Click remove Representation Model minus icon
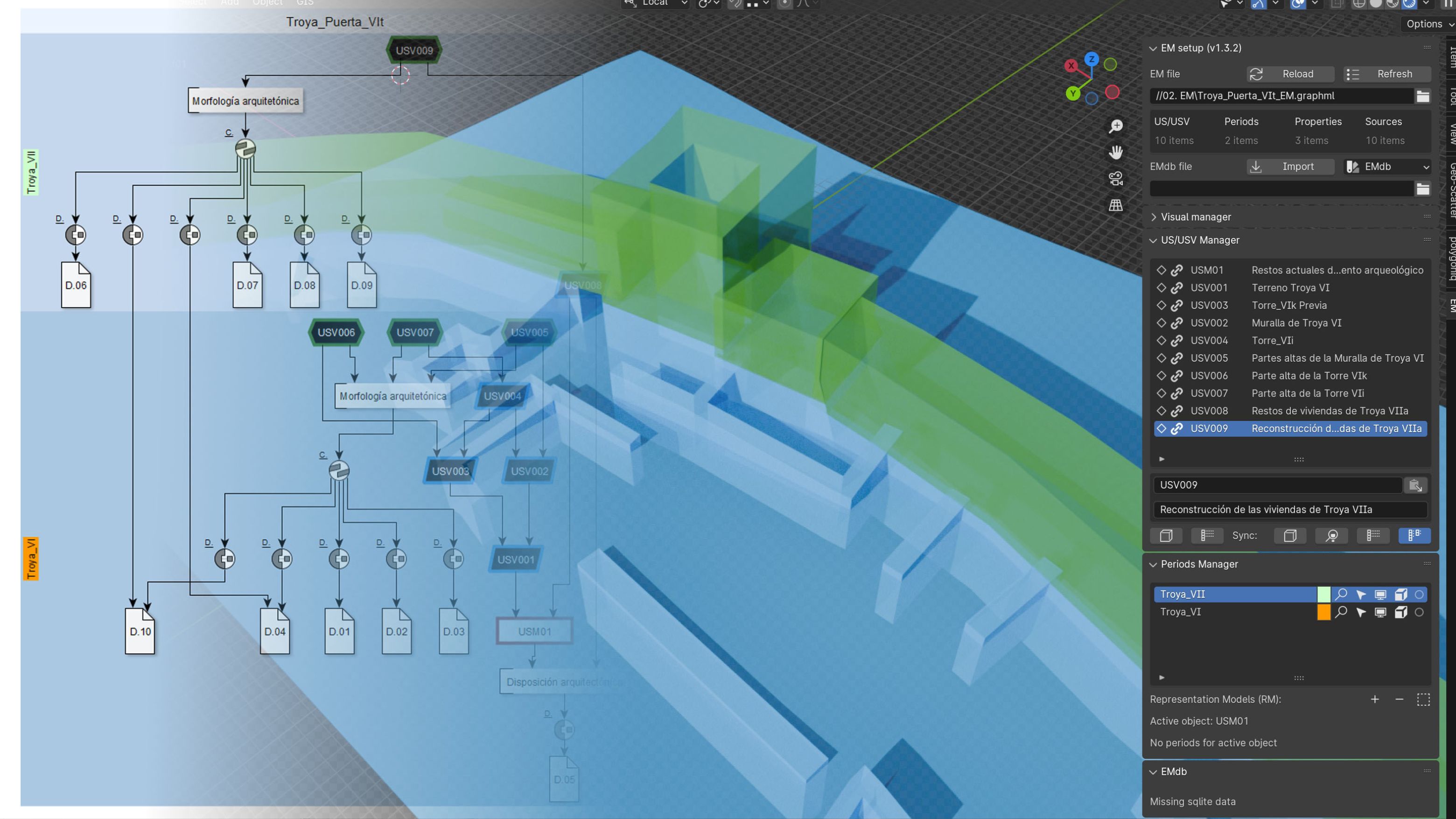Image resolution: width=1456 pixels, height=819 pixels. click(x=1399, y=700)
